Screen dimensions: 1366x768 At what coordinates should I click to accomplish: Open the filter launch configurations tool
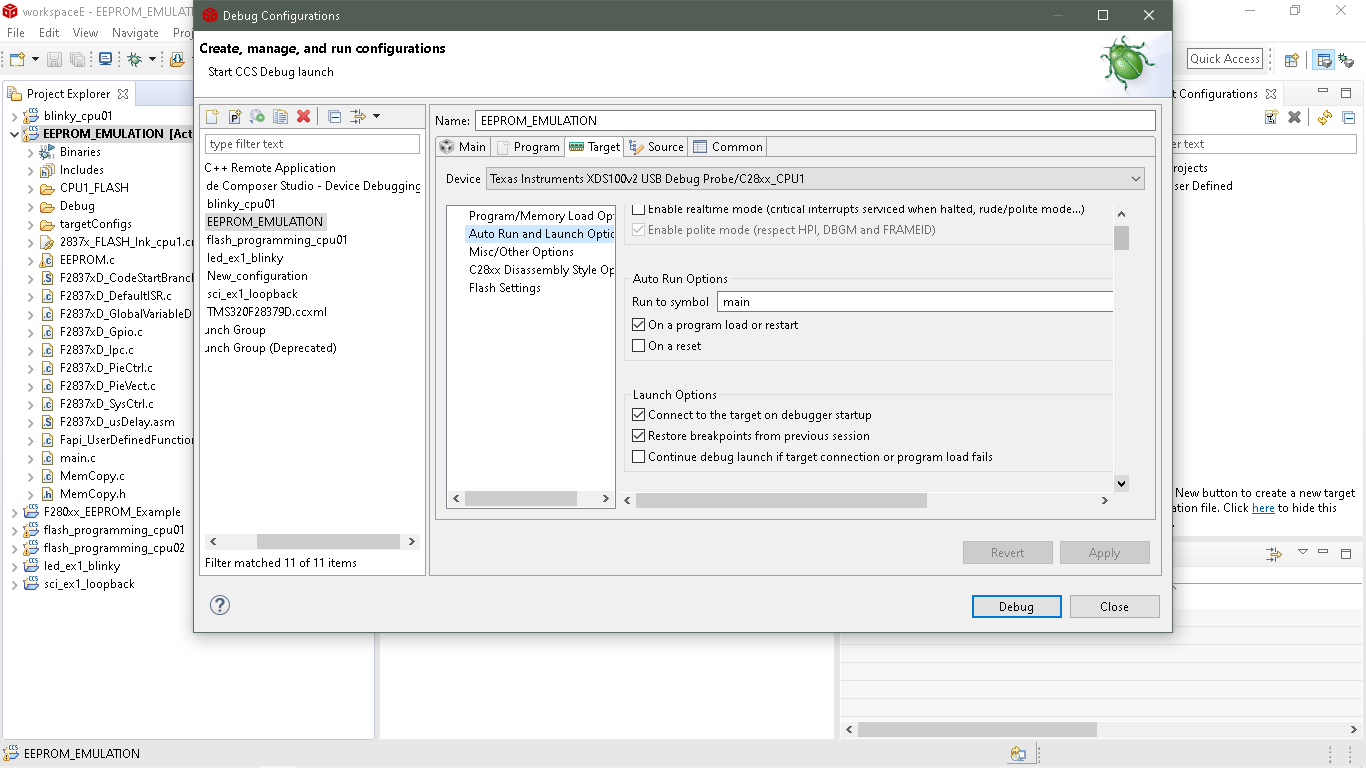click(x=356, y=116)
